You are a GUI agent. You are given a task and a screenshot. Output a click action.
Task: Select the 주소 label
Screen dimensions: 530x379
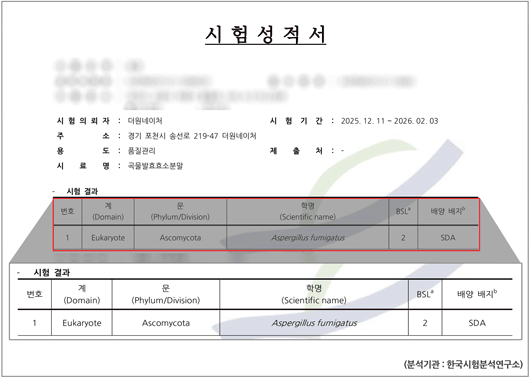pyautogui.click(x=83, y=136)
